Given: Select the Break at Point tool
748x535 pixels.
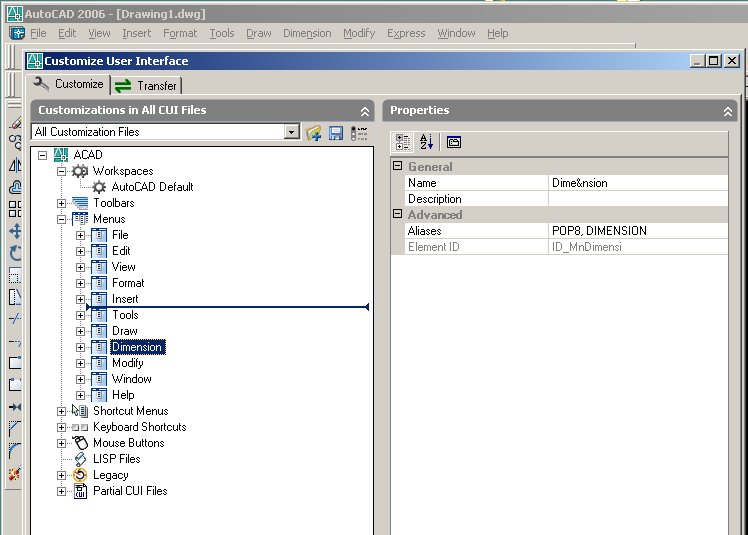Looking at the screenshot, I should [15, 363].
